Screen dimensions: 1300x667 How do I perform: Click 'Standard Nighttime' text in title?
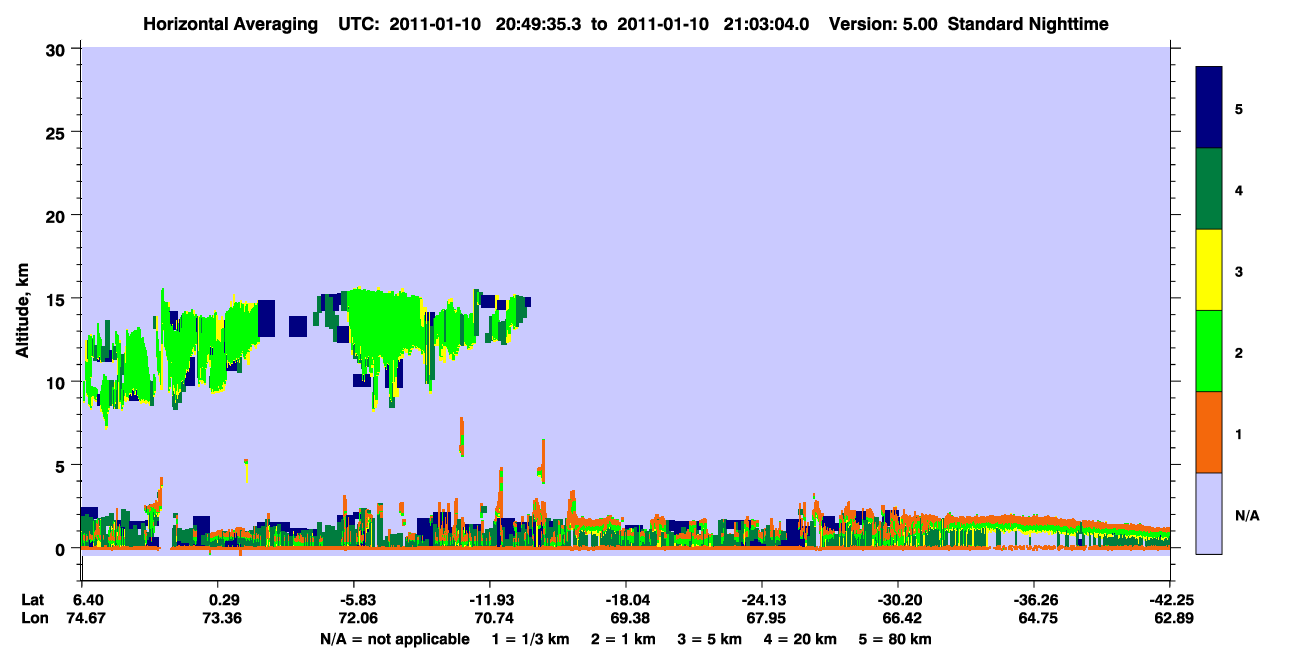click(1027, 24)
